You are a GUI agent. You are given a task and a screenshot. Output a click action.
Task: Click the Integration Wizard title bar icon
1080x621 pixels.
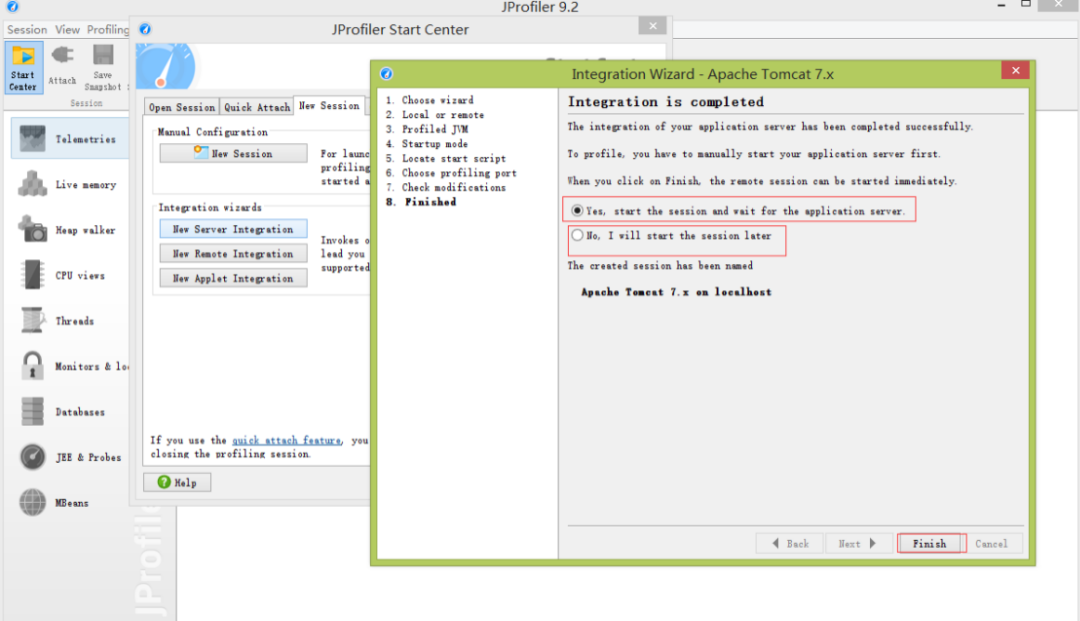pyautogui.click(x=386, y=74)
